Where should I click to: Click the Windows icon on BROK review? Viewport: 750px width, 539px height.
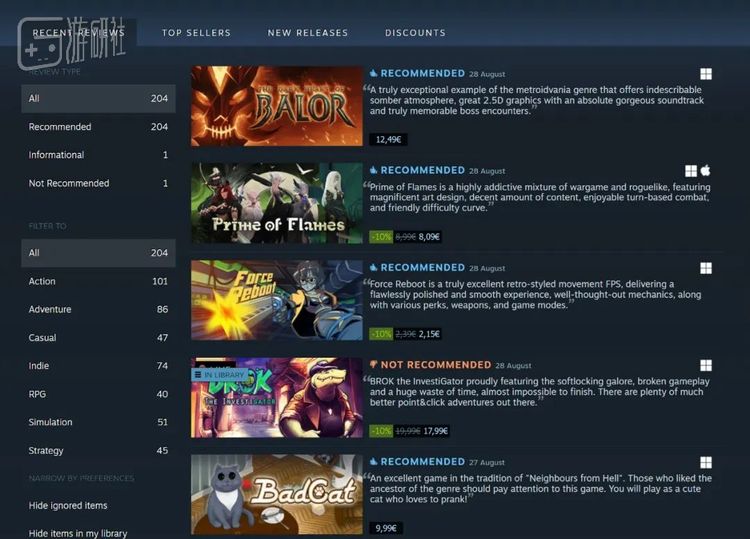[706, 365]
